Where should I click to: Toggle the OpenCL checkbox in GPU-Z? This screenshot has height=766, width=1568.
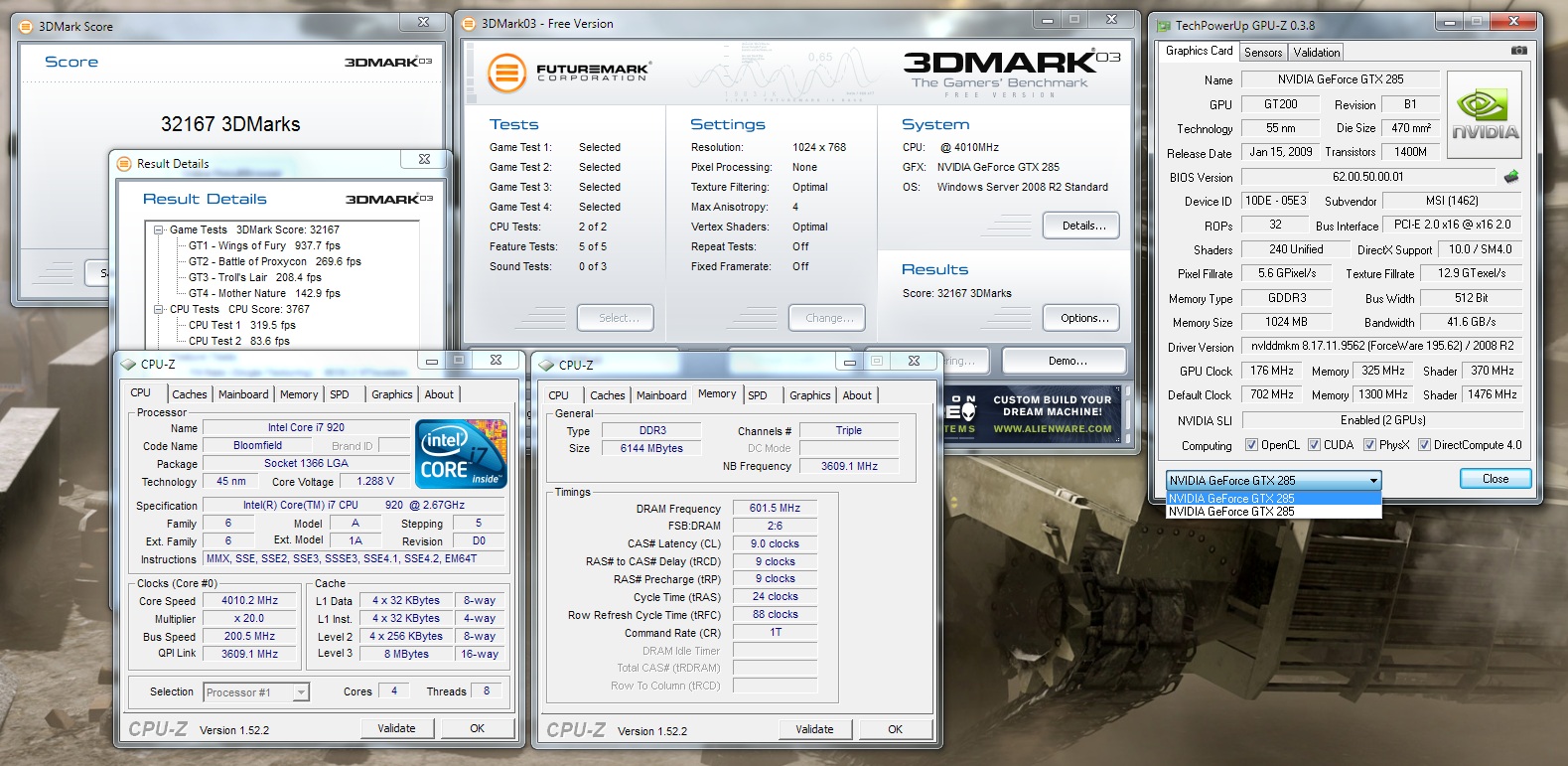(x=1251, y=445)
